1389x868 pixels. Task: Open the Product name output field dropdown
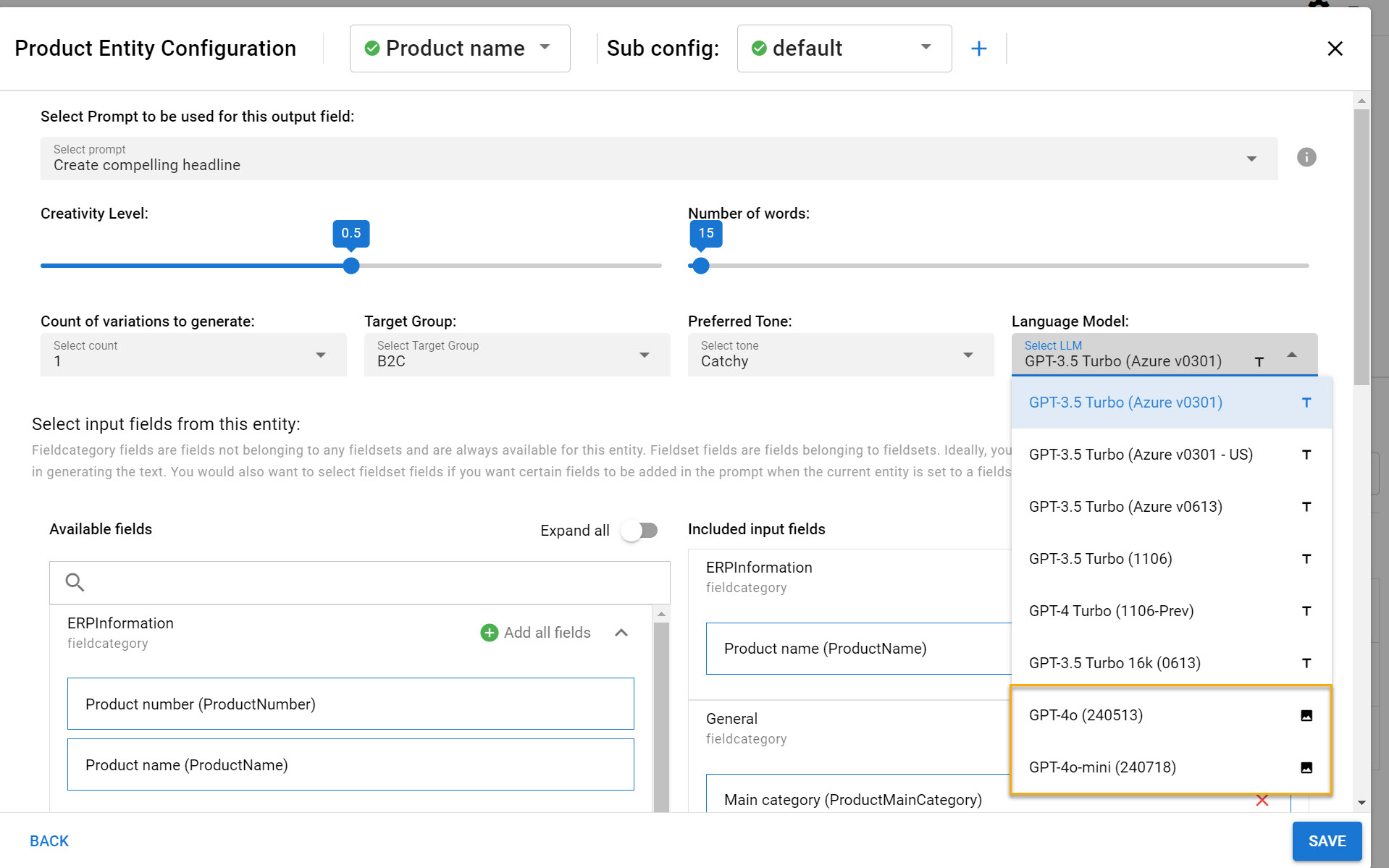(x=460, y=49)
